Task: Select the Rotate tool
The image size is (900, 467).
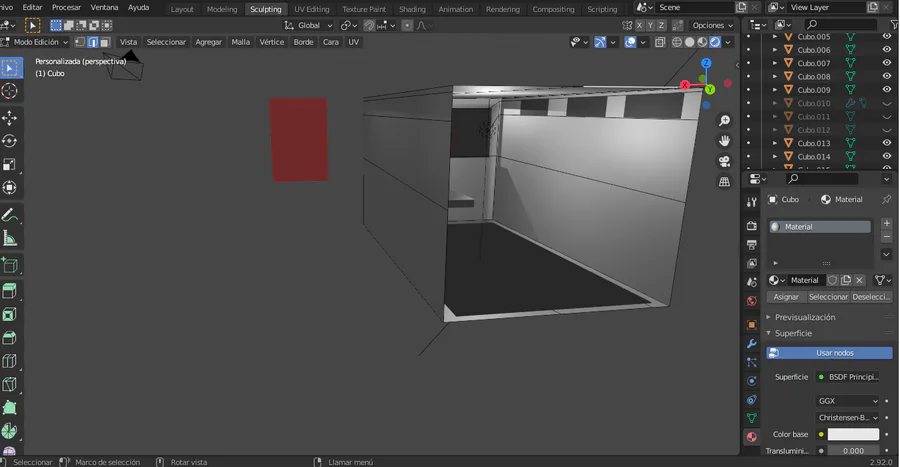Action: [x=10, y=141]
